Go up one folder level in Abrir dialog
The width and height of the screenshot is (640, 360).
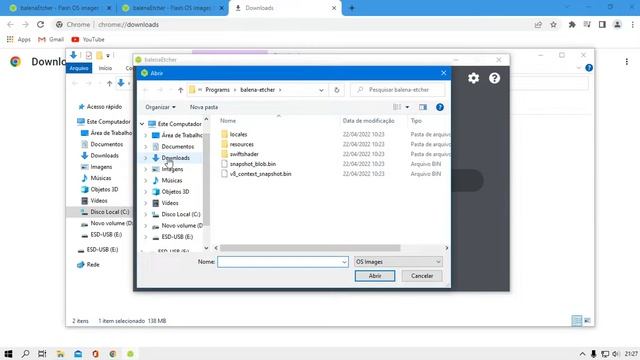pos(180,90)
